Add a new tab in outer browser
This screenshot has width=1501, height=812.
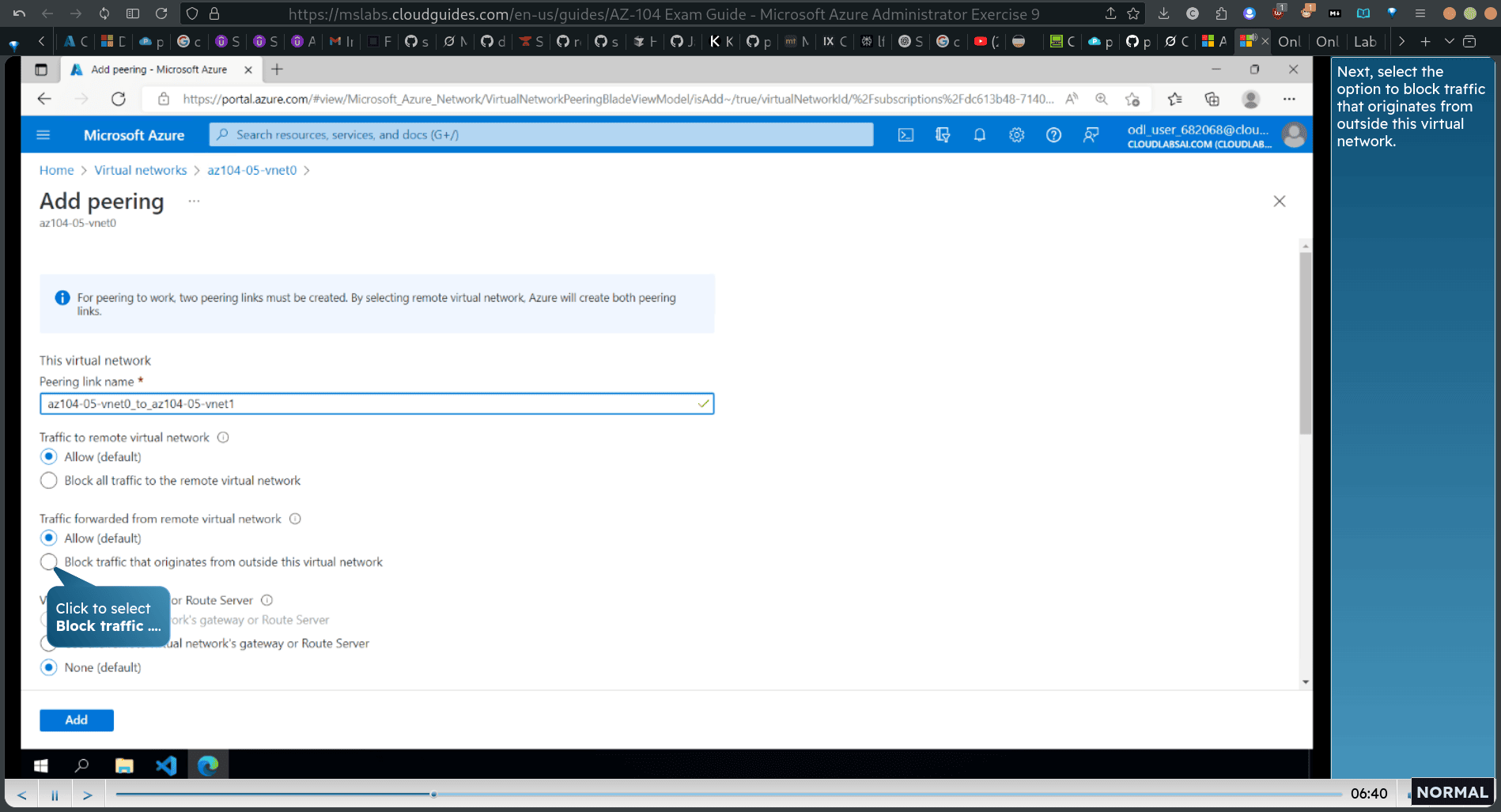(x=1426, y=41)
